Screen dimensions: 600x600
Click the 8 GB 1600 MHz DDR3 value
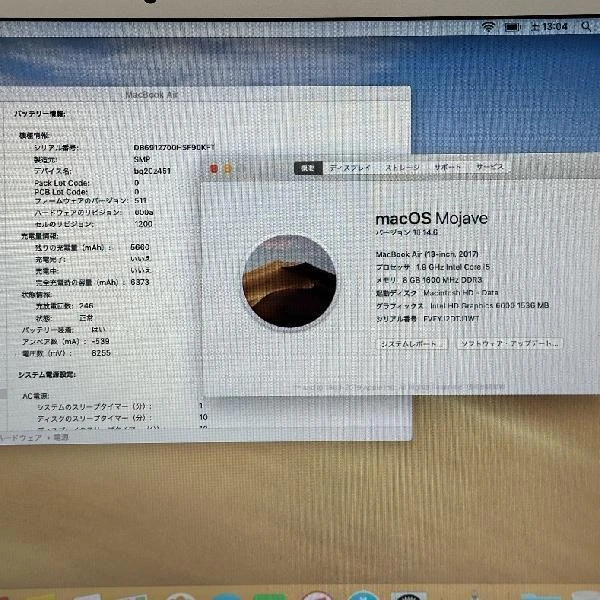(442, 280)
